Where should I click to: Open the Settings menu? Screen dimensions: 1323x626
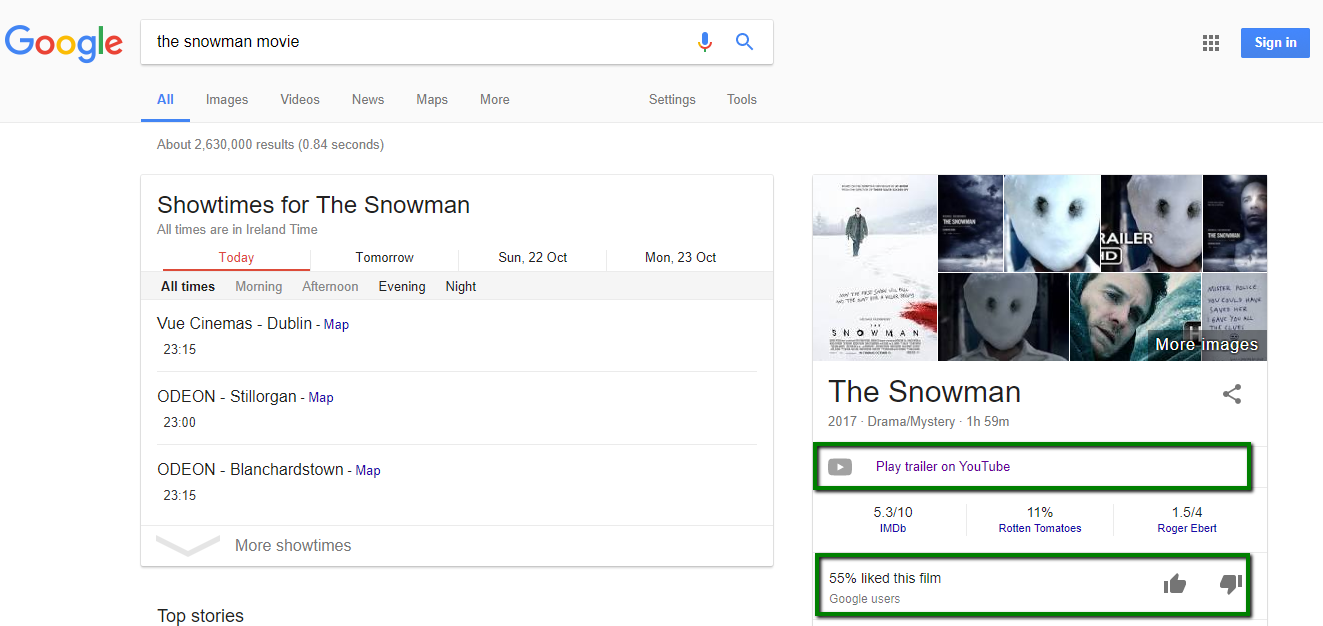[x=671, y=99]
